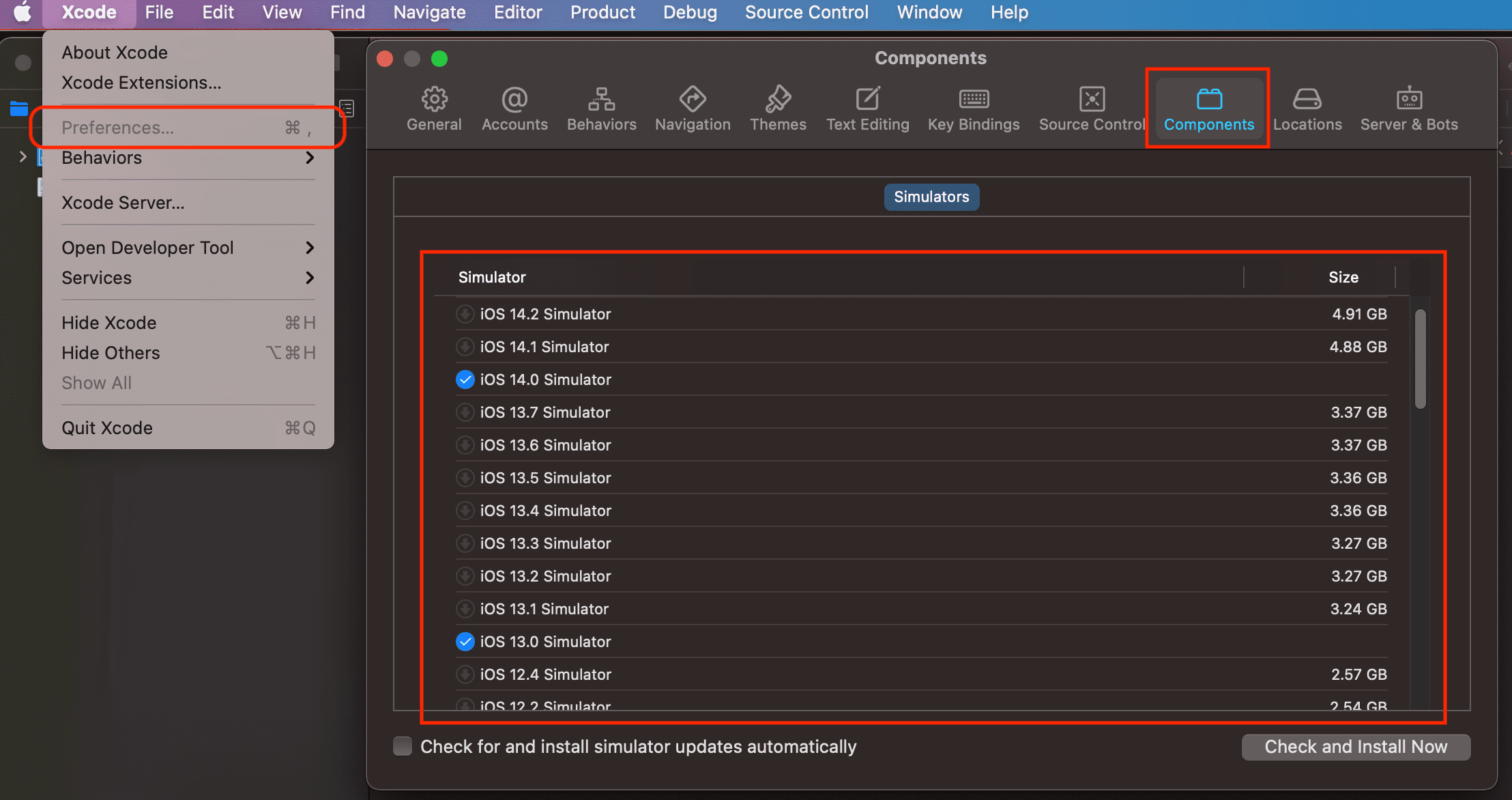1512x800 pixels.
Task: Open the Key Bindings preferences pane
Action: coord(974,109)
